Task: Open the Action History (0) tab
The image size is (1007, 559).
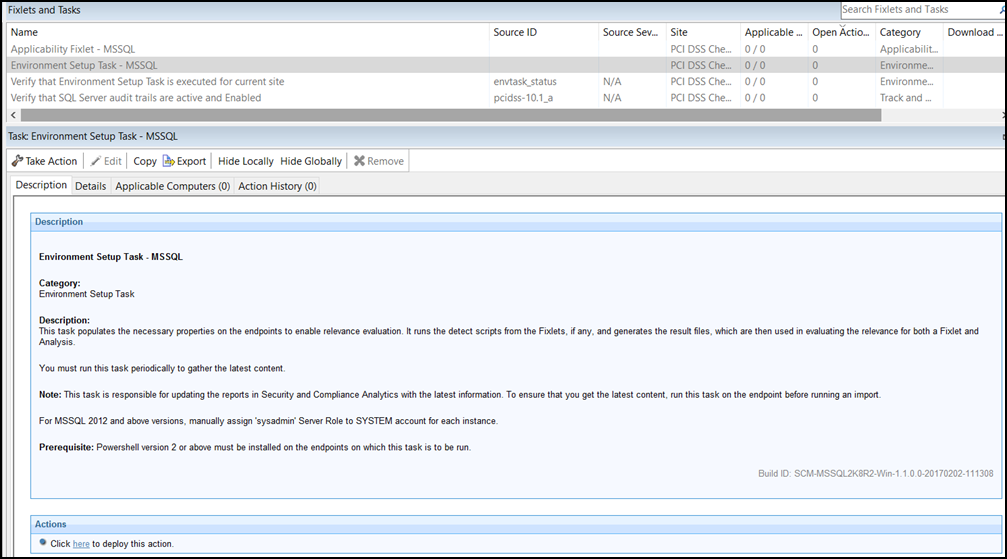Action: [x=277, y=186]
